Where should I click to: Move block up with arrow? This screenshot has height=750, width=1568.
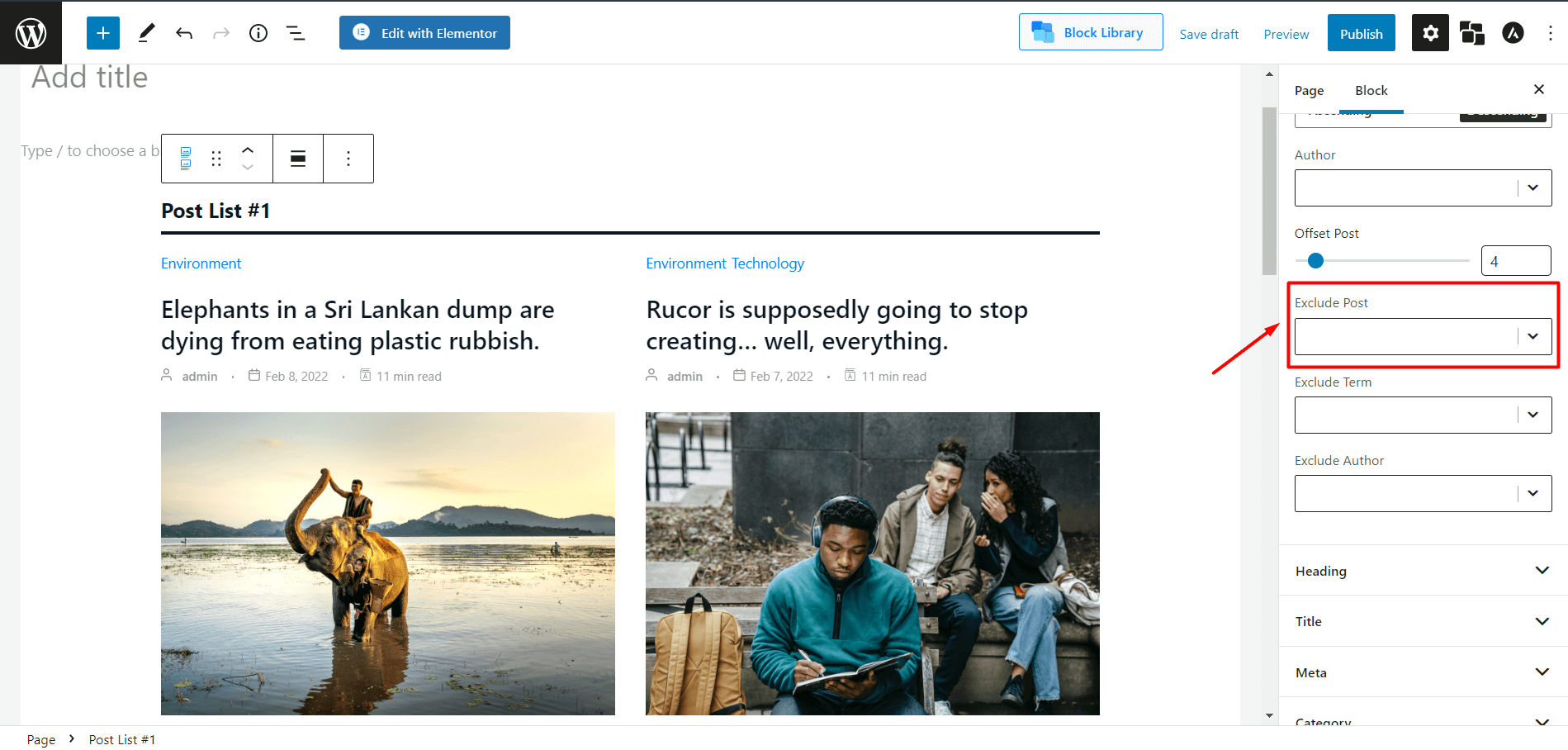[248, 150]
